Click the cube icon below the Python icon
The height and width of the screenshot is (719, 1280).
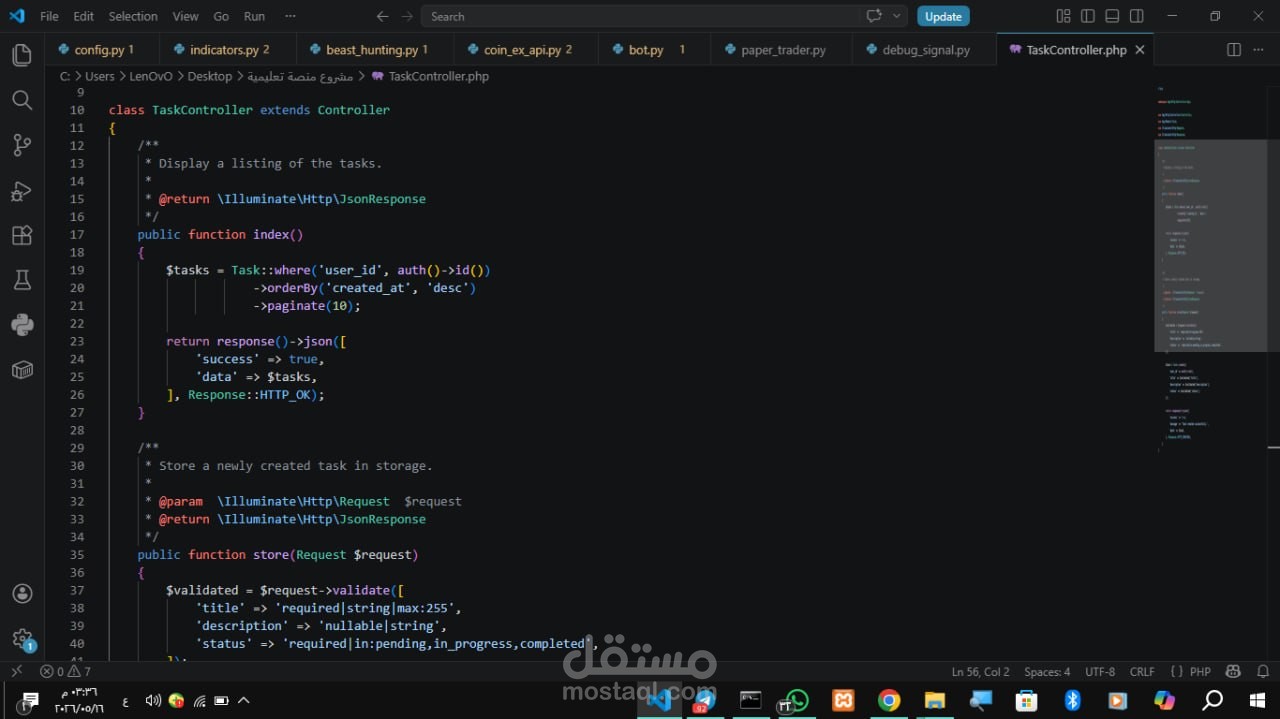tap(22, 370)
